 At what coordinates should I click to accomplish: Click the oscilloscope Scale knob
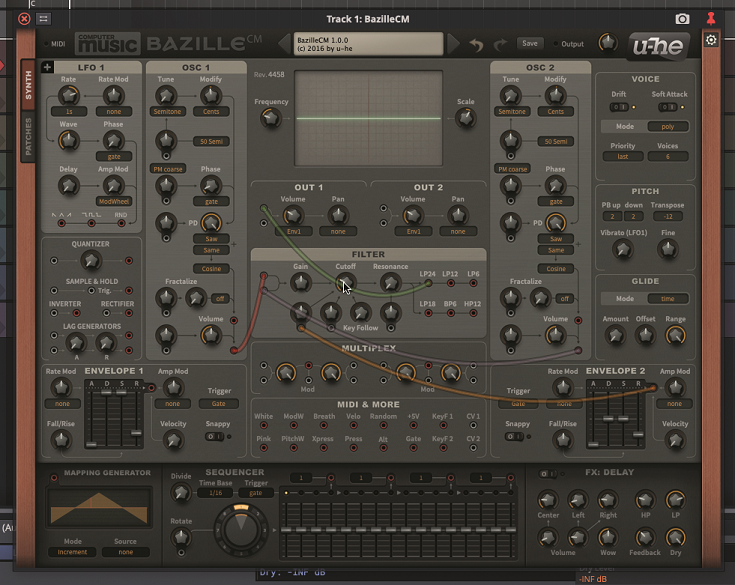(465, 118)
